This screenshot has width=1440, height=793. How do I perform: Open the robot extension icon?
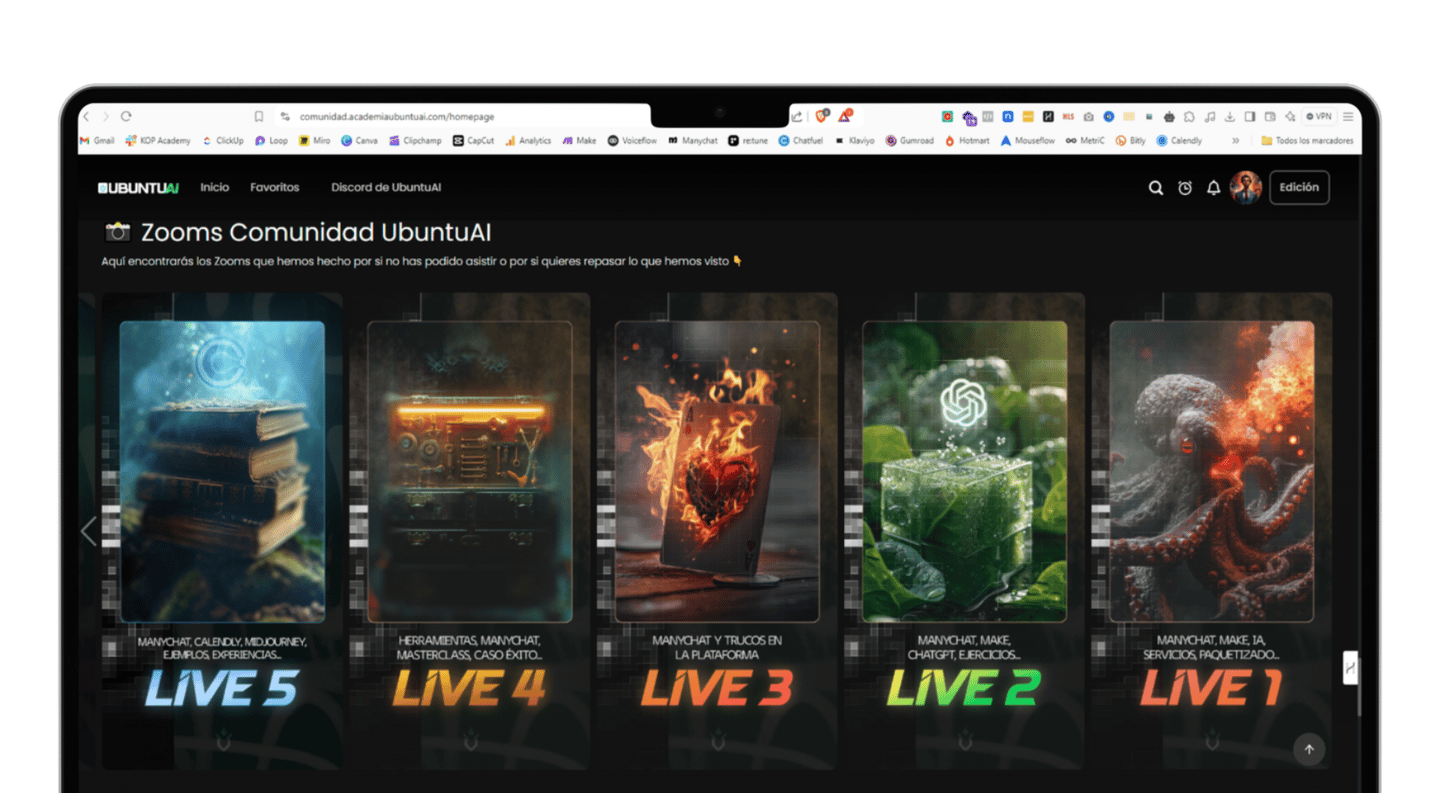pyautogui.click(x=1169, y=117)
